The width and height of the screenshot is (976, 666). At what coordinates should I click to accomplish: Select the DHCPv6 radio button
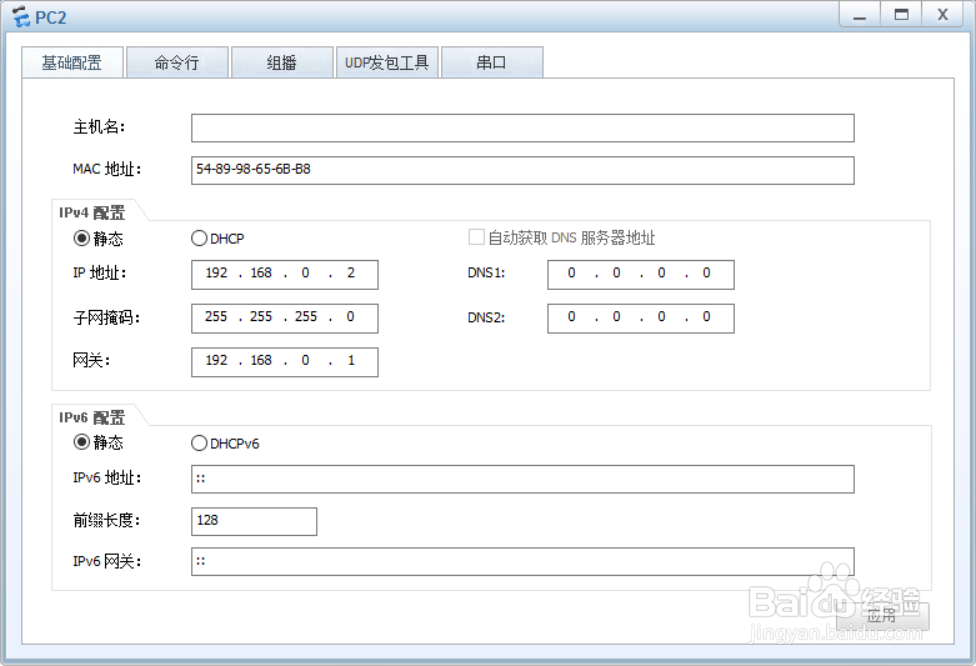[x=199, y=443]
